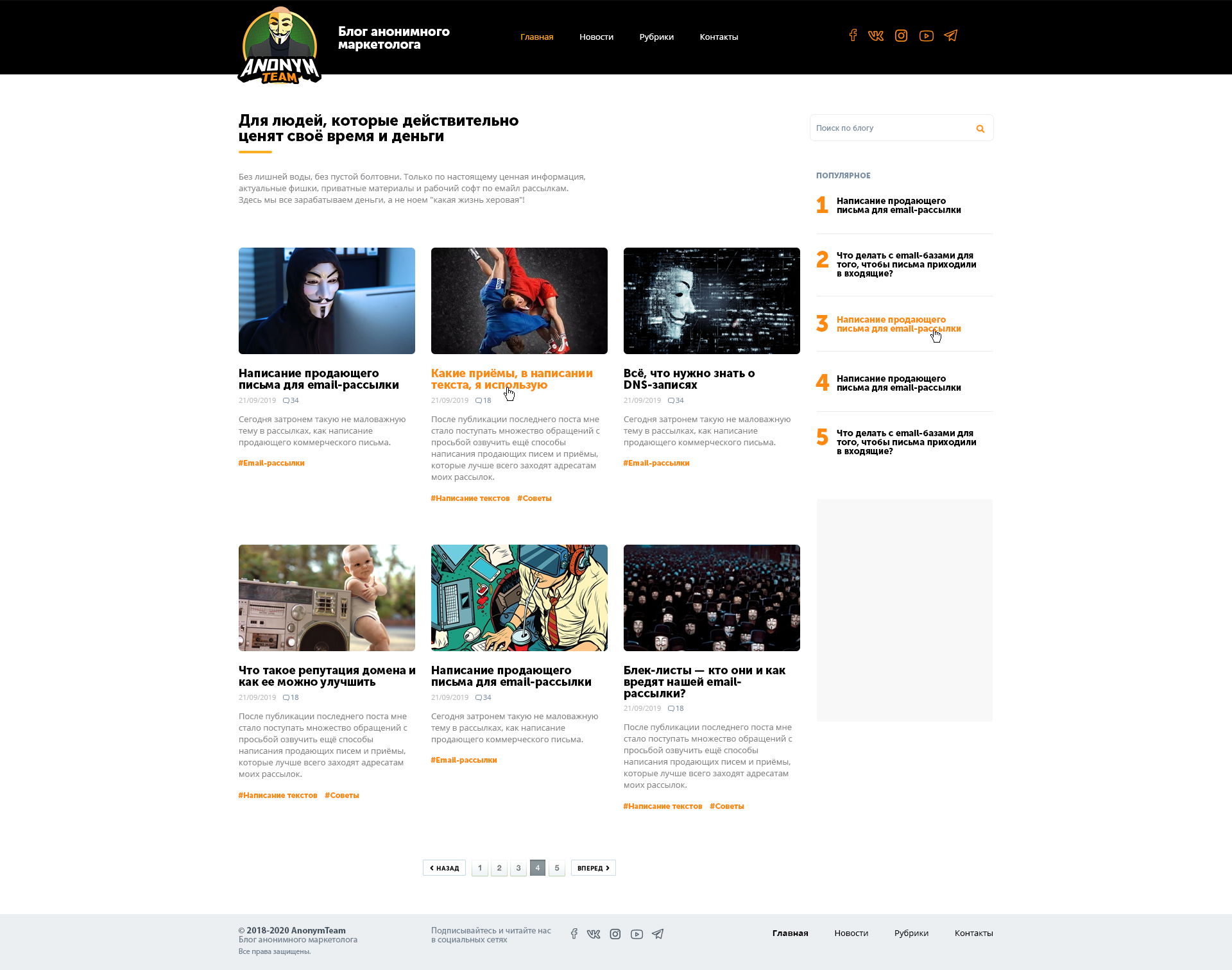This screenshot has width=1232, height=970.
Task: Open the VK icon in the header
Action: (876, 36)
